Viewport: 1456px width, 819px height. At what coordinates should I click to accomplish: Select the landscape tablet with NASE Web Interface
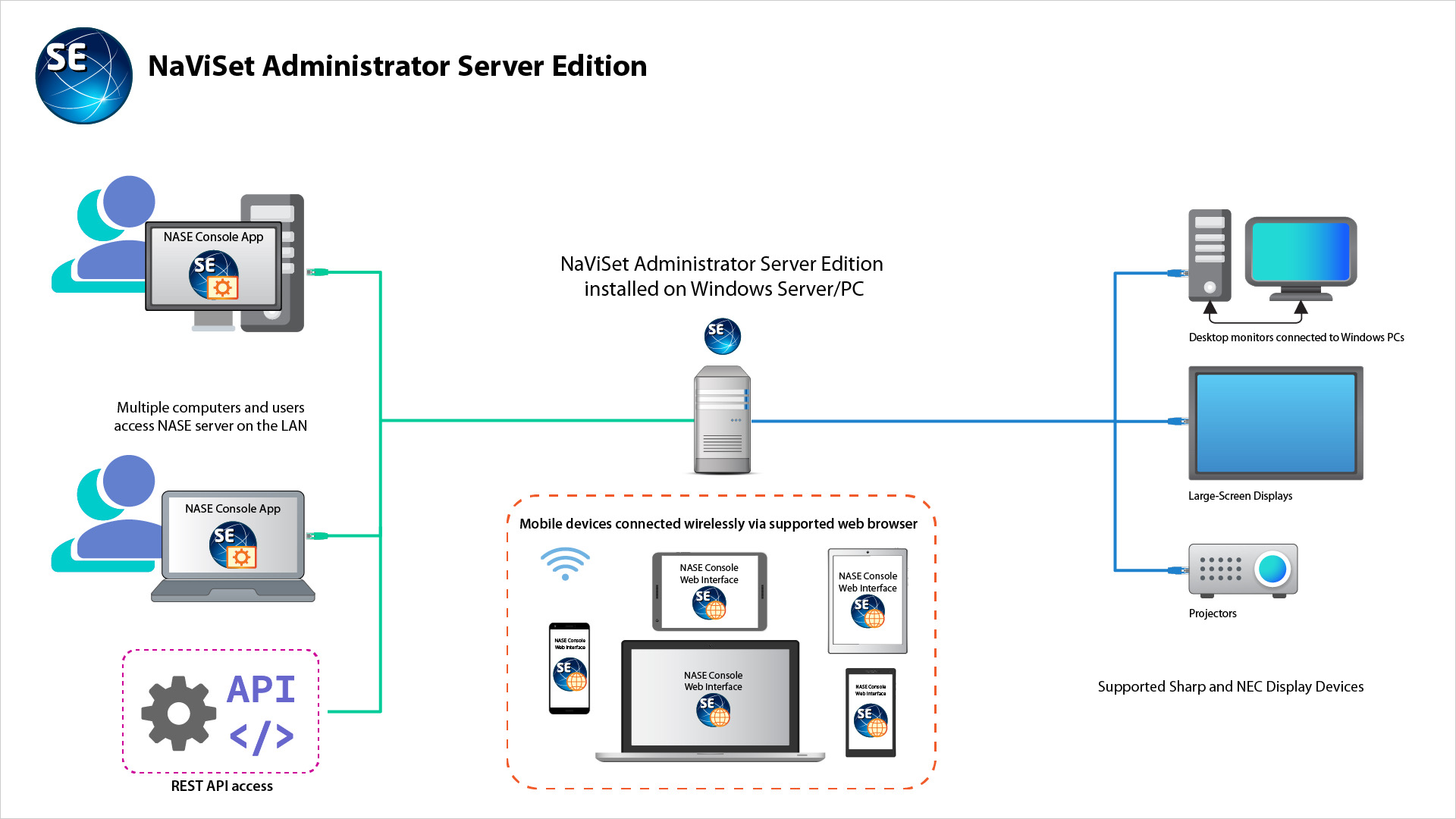point(709,591)
